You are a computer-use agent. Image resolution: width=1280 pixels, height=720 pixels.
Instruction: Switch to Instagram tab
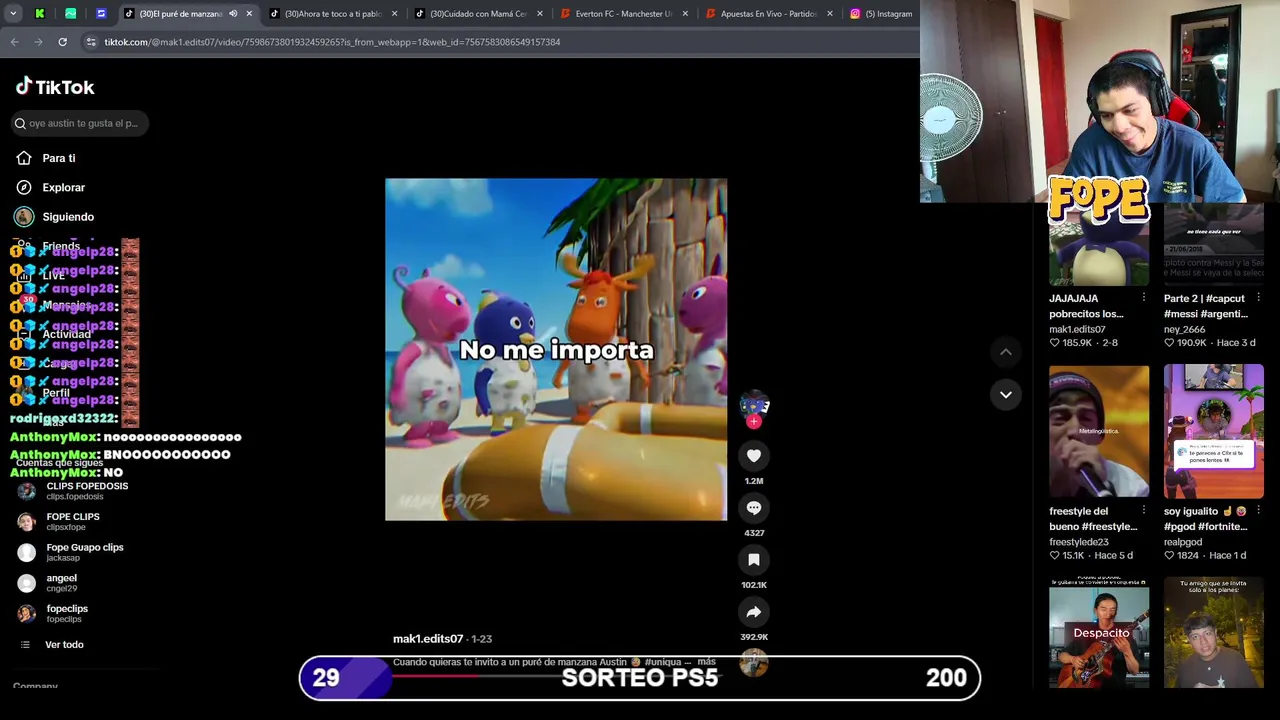pyautogui.click(x=881, y=14)
